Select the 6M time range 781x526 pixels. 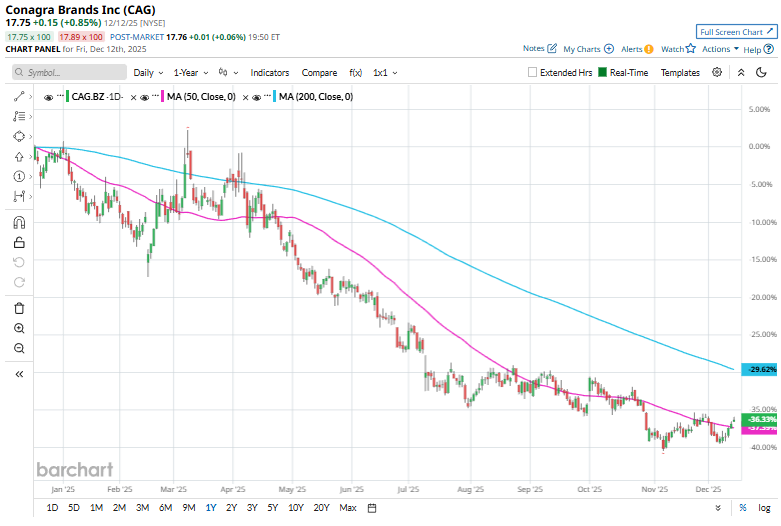(165, 508)
